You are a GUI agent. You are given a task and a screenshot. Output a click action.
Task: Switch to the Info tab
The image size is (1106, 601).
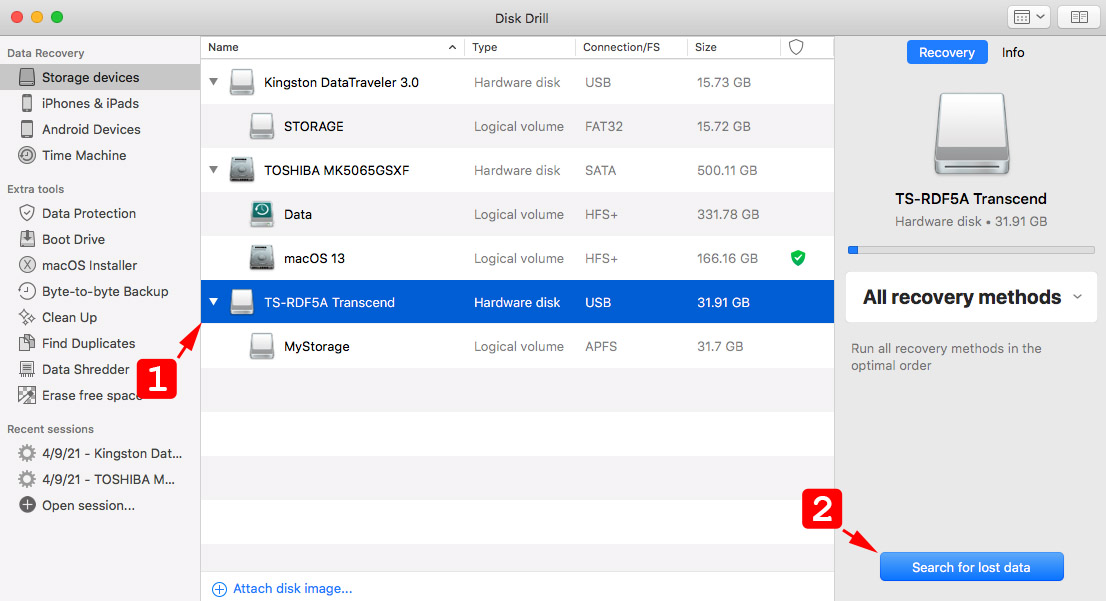pos(1013,52)
